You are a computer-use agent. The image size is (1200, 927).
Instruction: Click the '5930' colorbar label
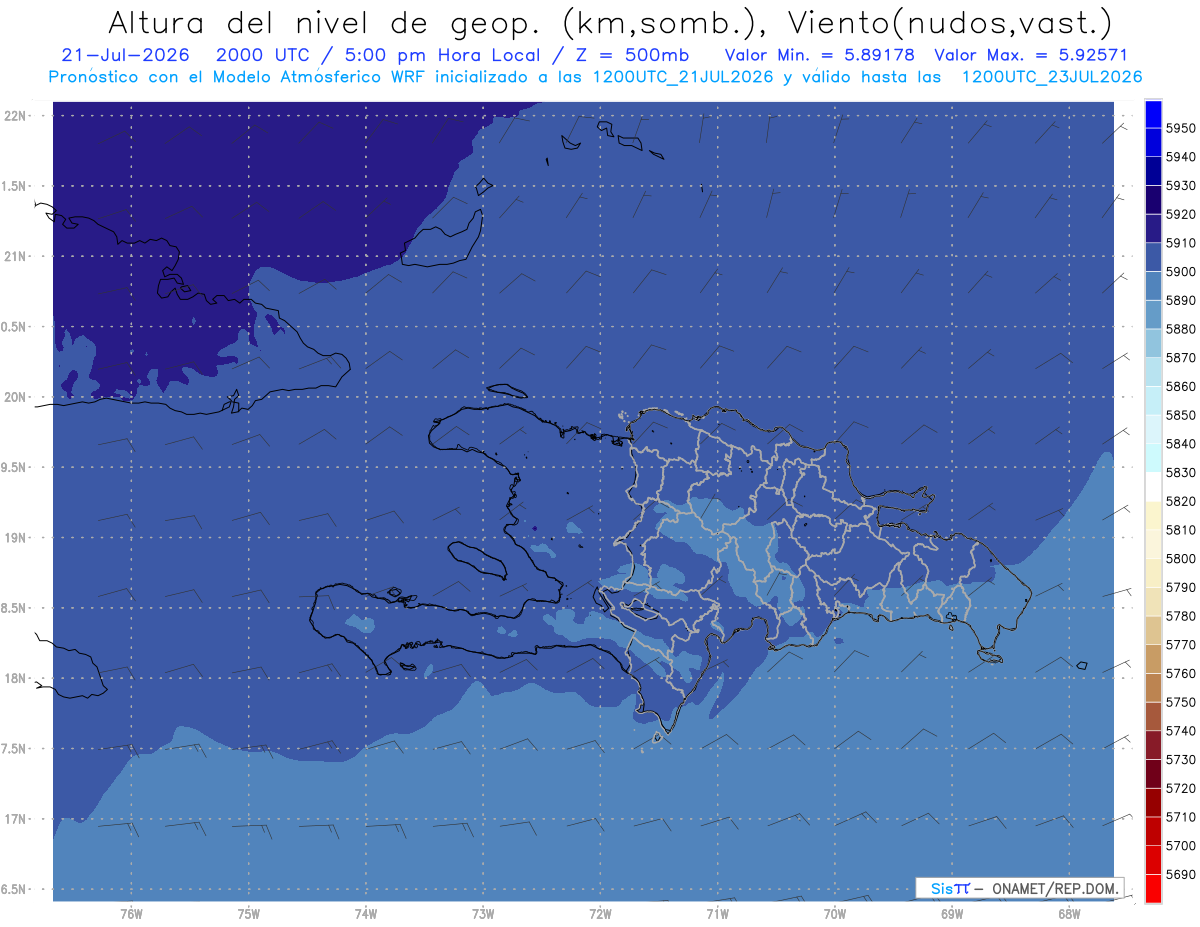(x=1181, y=186)
